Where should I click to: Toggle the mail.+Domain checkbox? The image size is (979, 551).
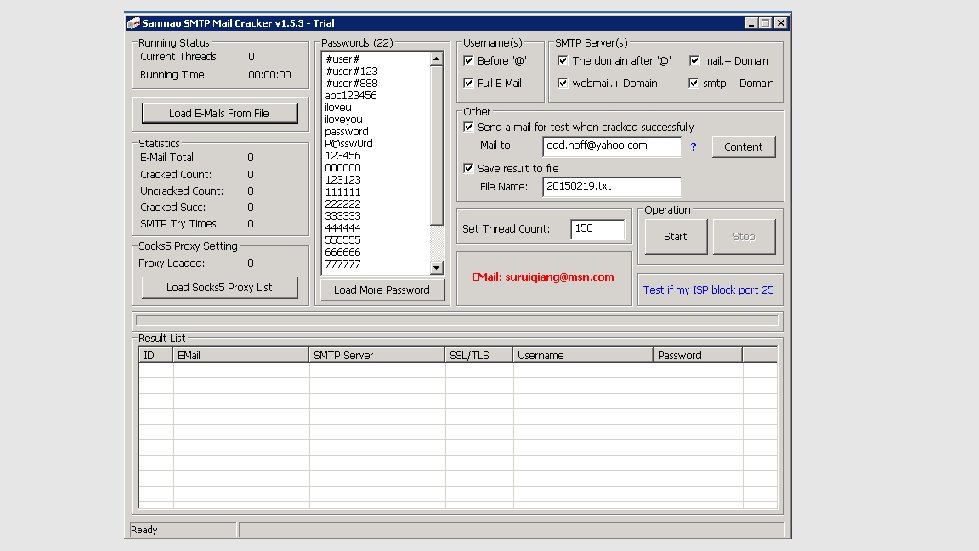click(694, 61)
